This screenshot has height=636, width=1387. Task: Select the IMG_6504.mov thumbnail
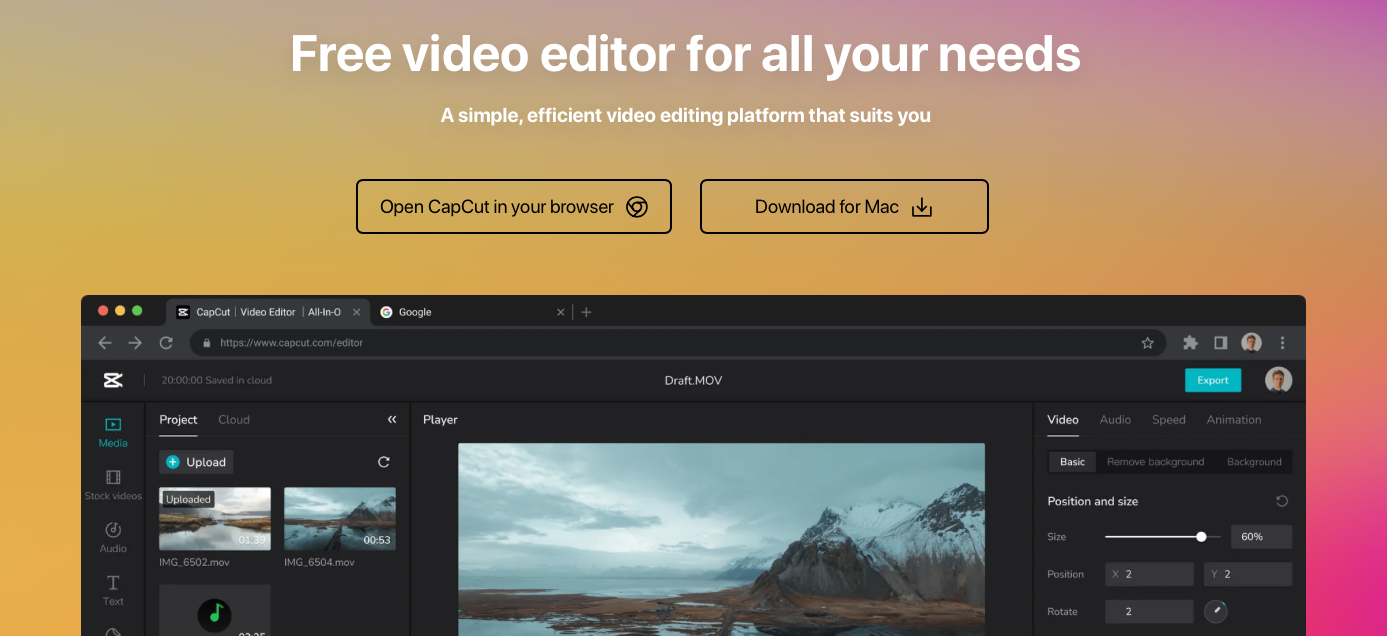(x=340, y=518)
